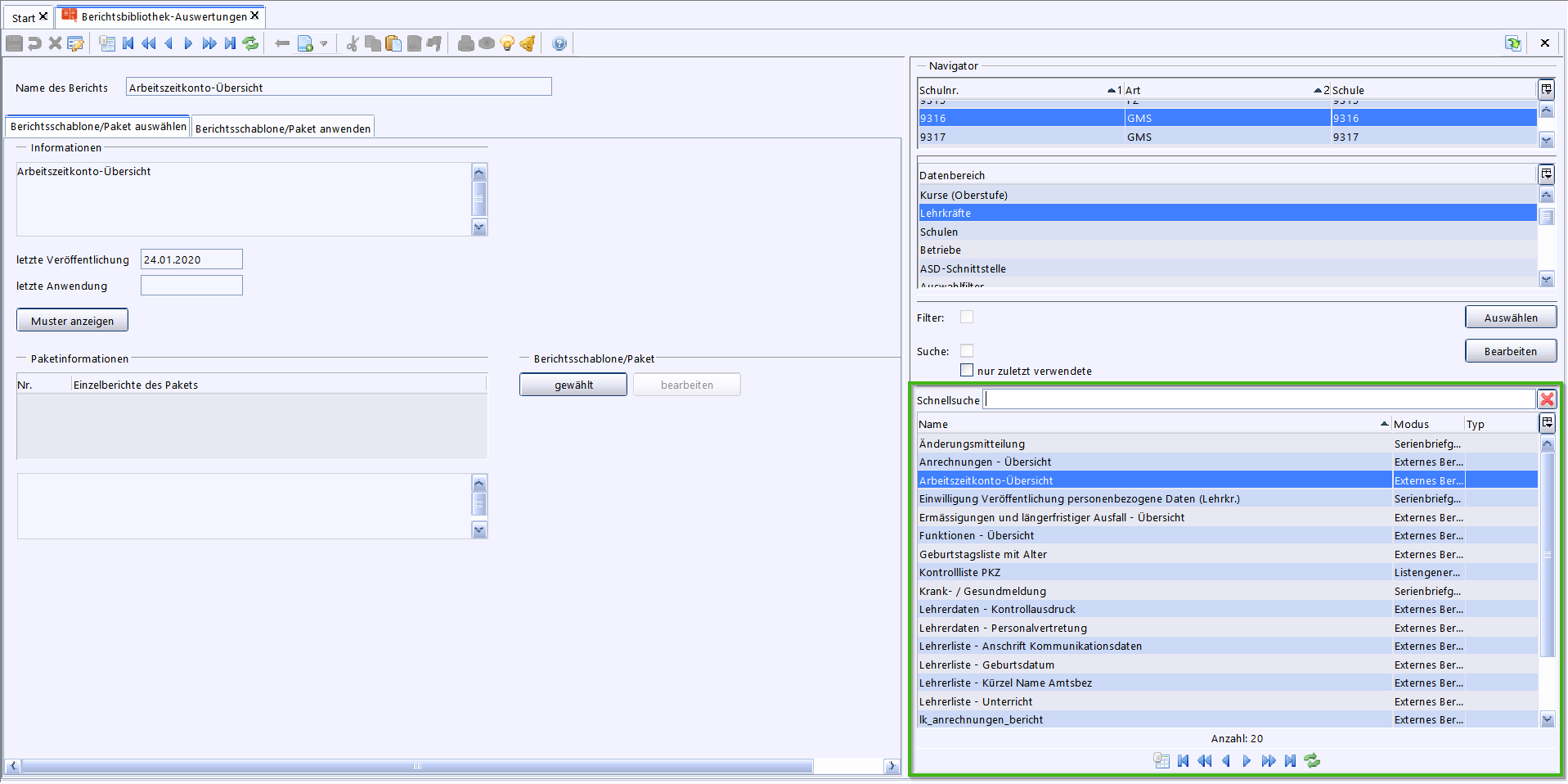Jump to first record in top toolbar
1568x784 pixels.
tap(128, 43)
